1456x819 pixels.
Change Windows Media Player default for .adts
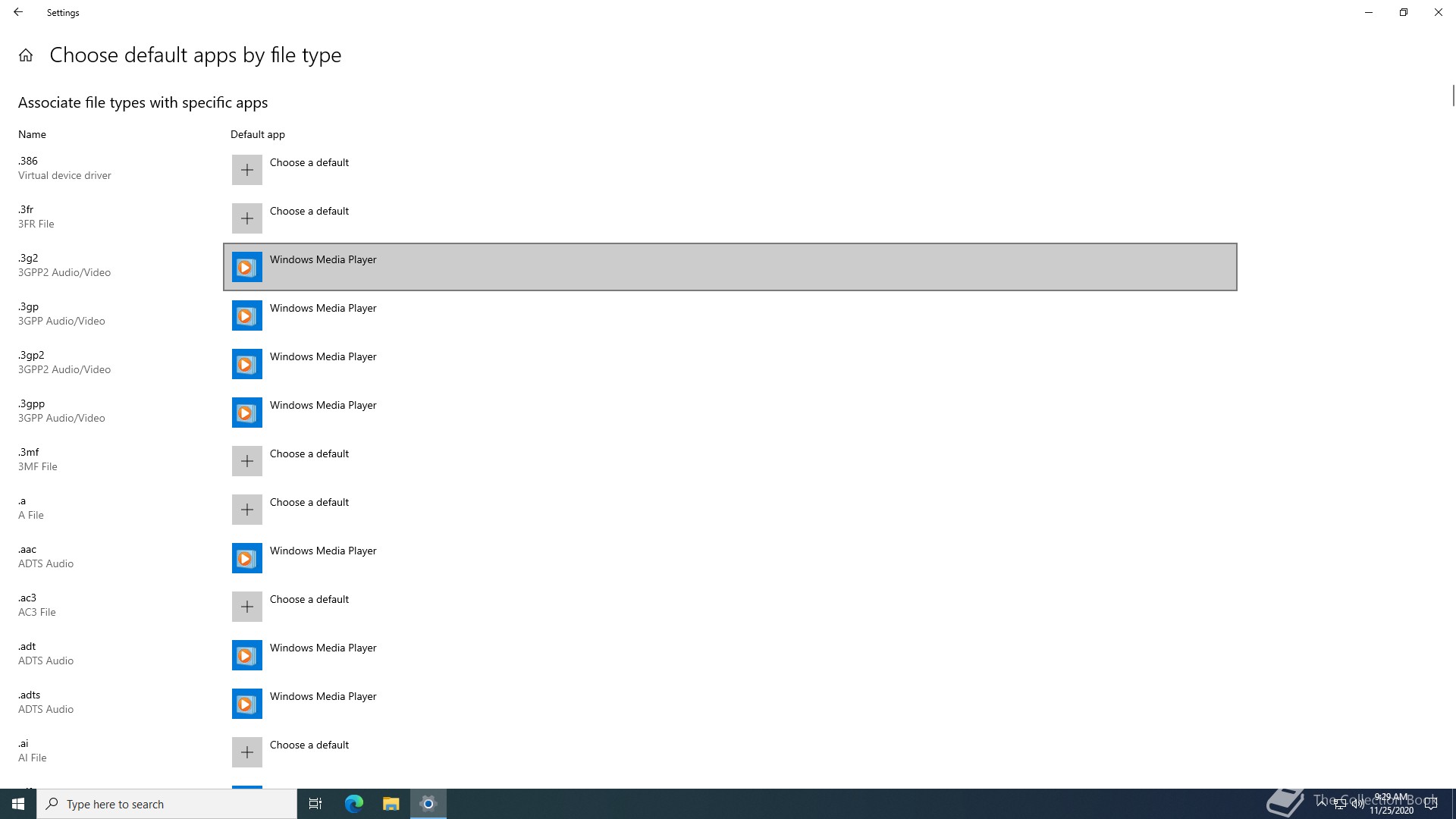point(323,697)
